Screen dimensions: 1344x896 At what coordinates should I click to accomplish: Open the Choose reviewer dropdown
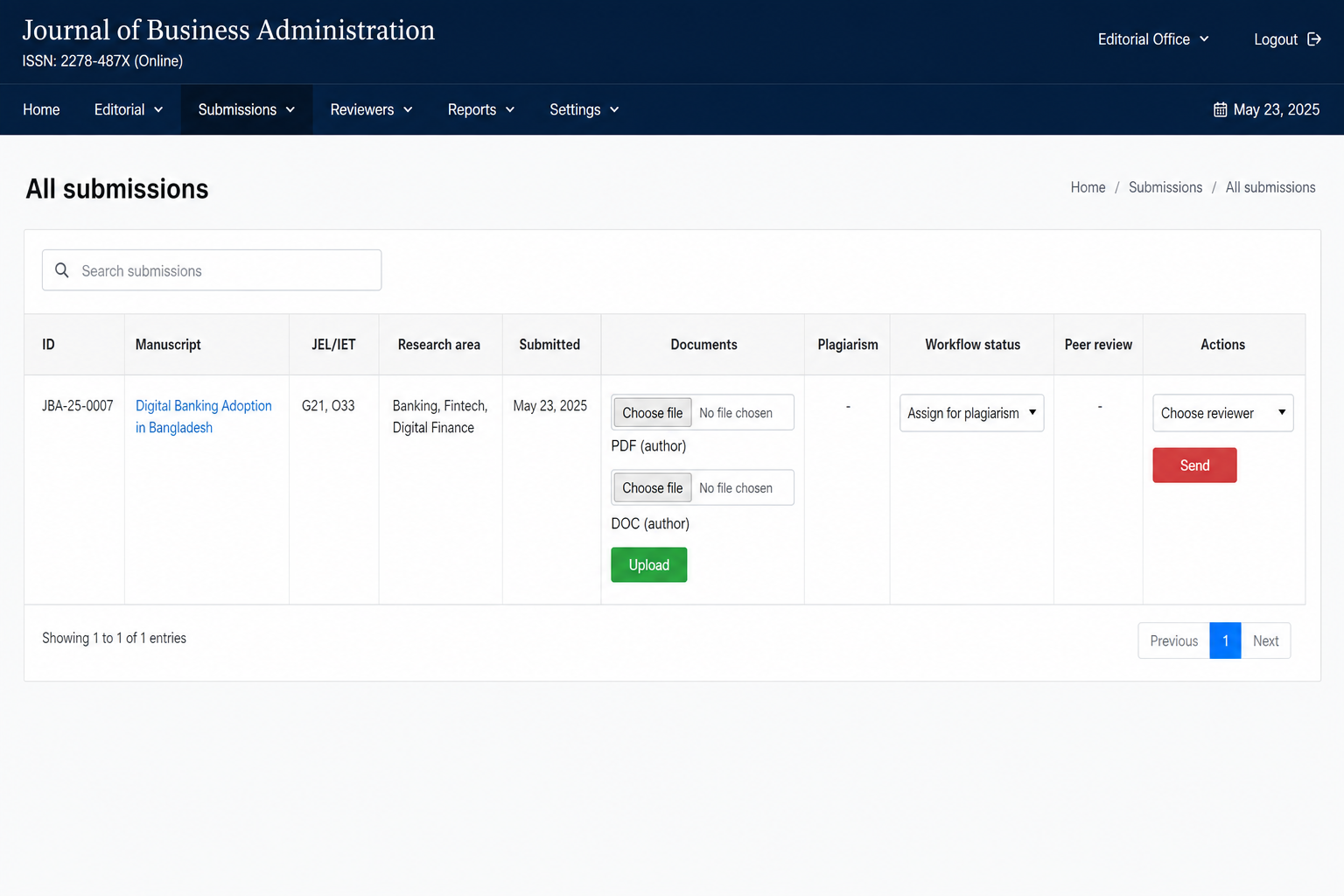point(1222,413)
